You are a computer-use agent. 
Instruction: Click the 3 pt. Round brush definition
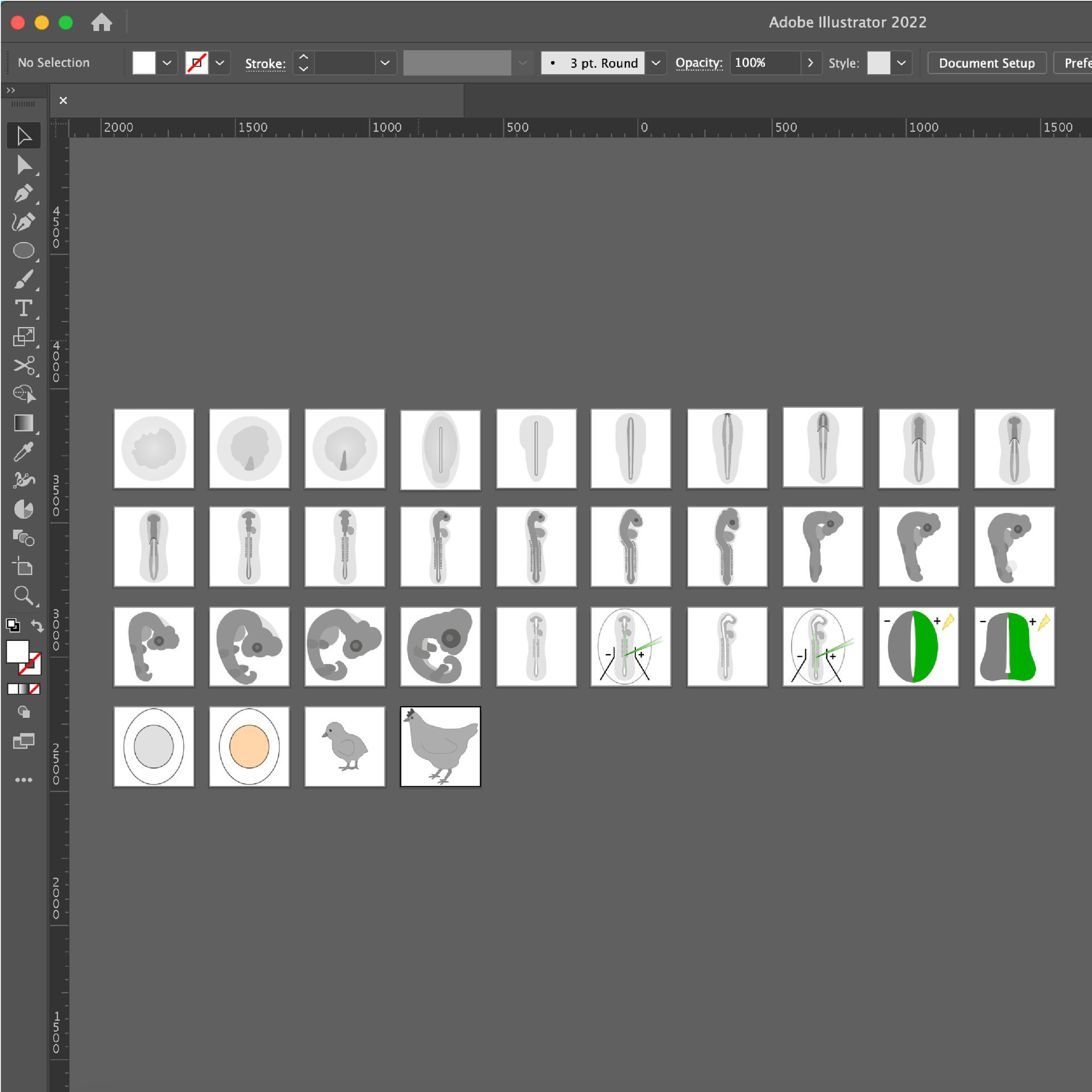click(593, 63)
